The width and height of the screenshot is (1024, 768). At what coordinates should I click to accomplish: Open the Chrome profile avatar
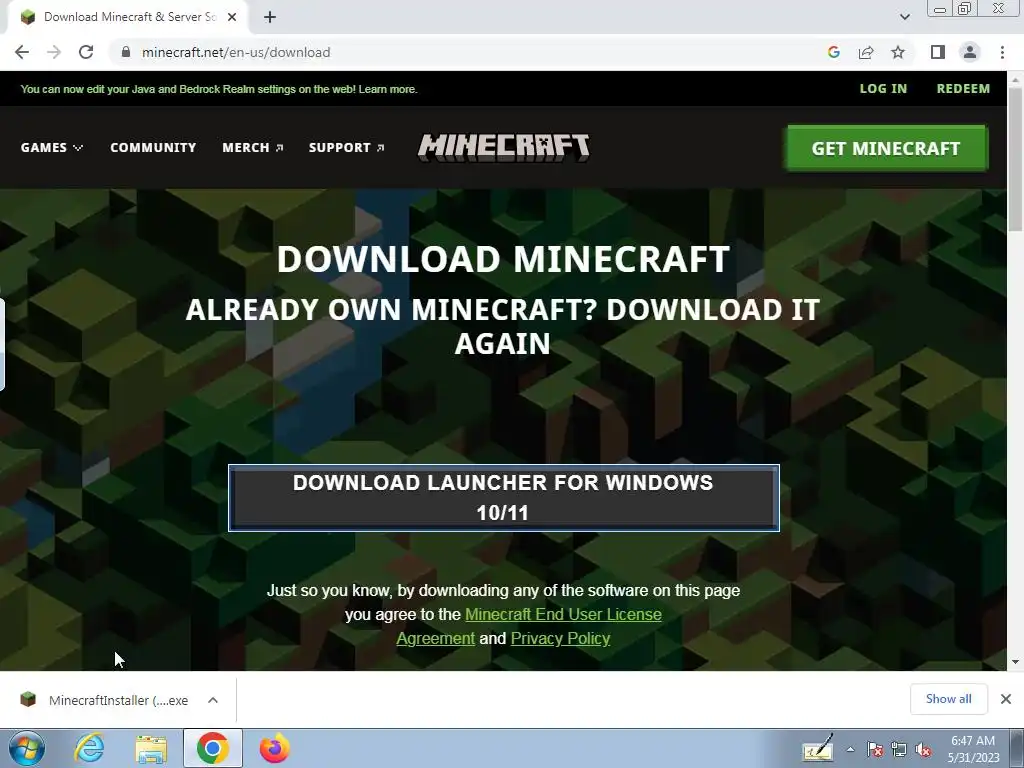point(970,52)
